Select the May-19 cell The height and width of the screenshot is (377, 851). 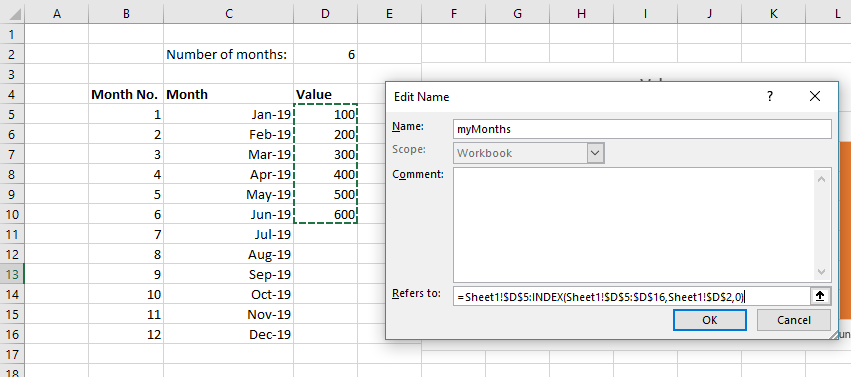228,195
